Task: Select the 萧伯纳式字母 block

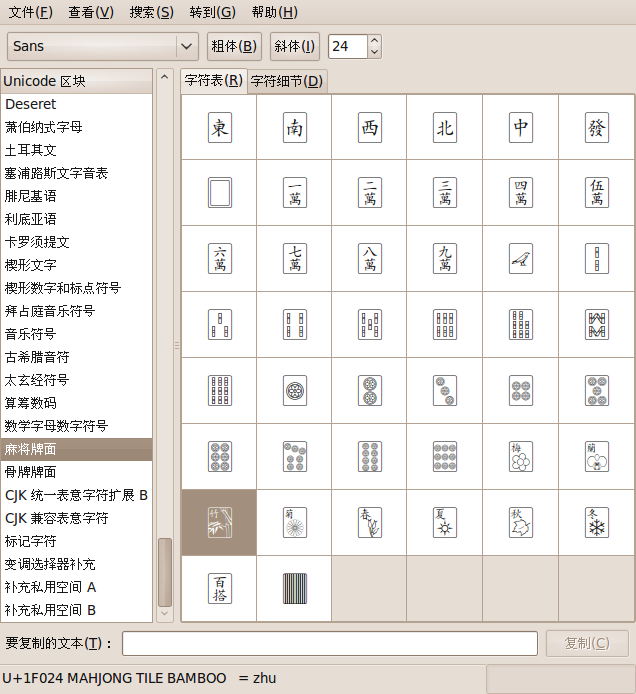Action: (x=77, y=127)
